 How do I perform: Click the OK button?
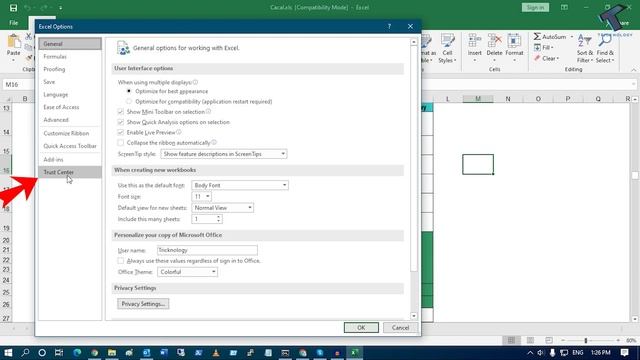click(361, 327)
